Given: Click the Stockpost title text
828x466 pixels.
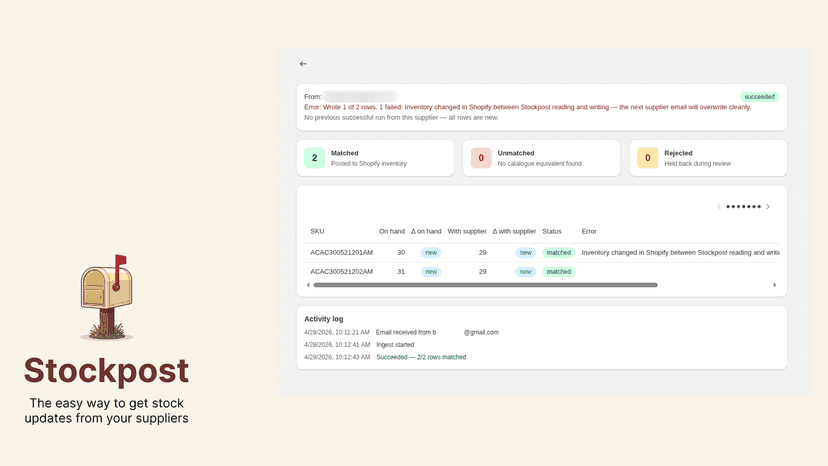Looking at the screenshot, I should (x=106, y=371).
